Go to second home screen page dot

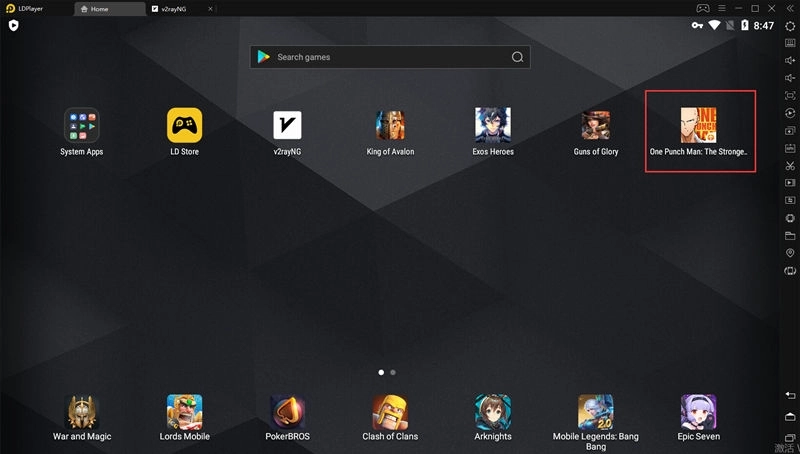point(393,372)
